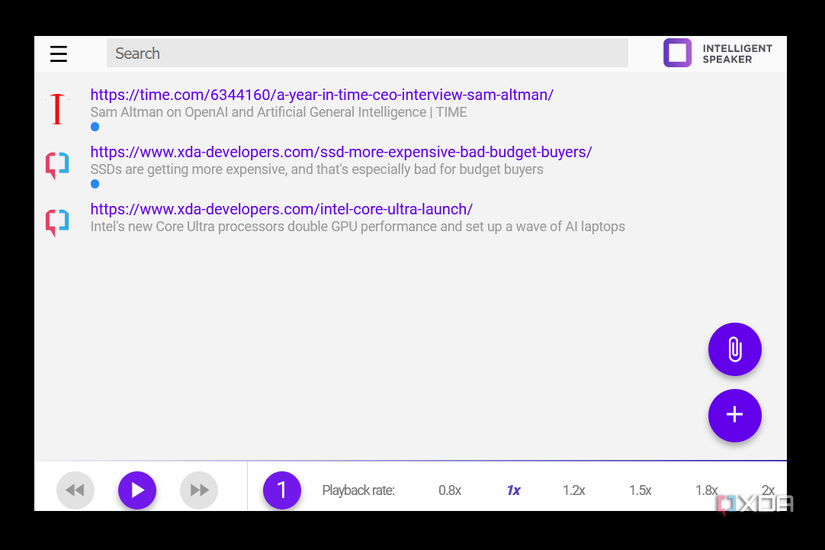Click the Intelligent Speaker logo icon

pos(677,53)
